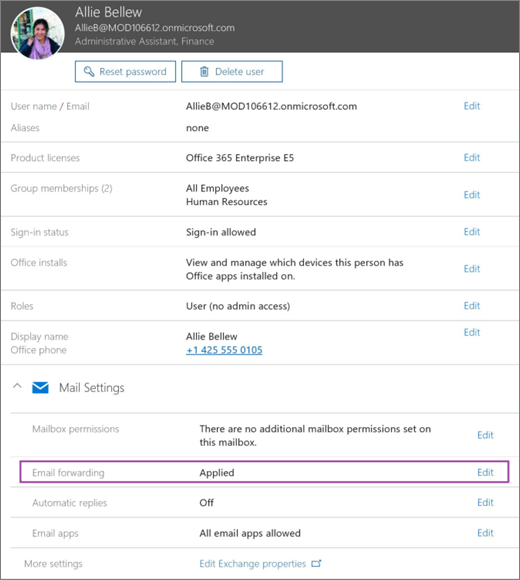Open Edit Exchange properties link

253,564
